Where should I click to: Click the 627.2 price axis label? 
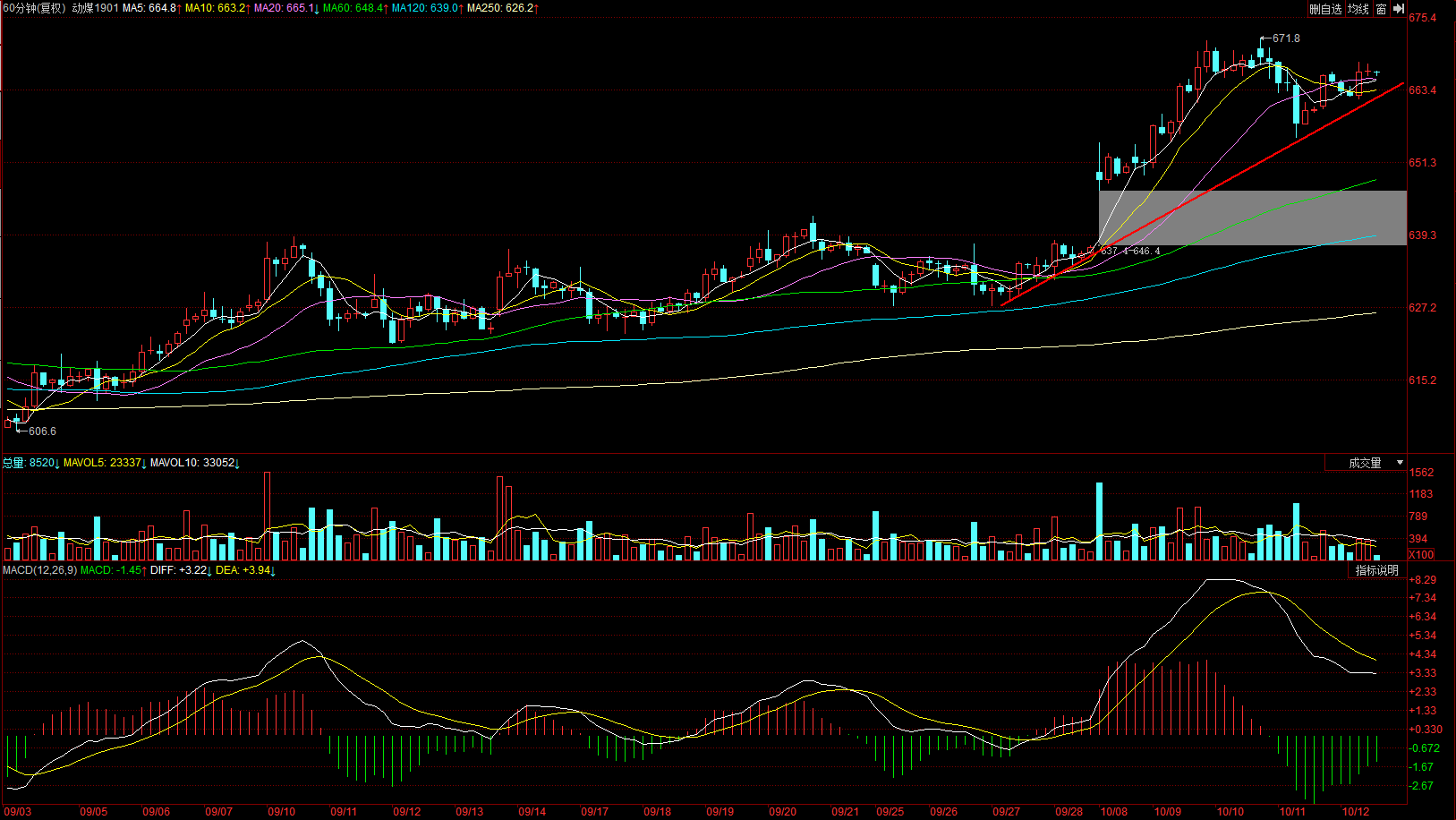point(1423,308)
